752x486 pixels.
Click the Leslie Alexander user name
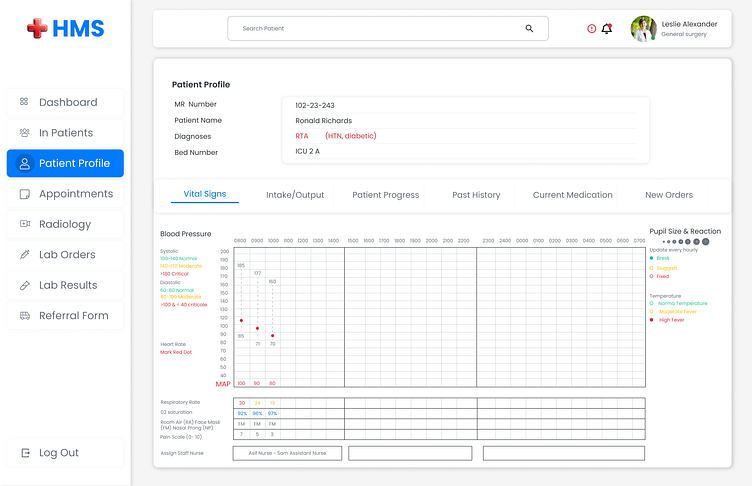pyautogui.click(x=689, y=24)
